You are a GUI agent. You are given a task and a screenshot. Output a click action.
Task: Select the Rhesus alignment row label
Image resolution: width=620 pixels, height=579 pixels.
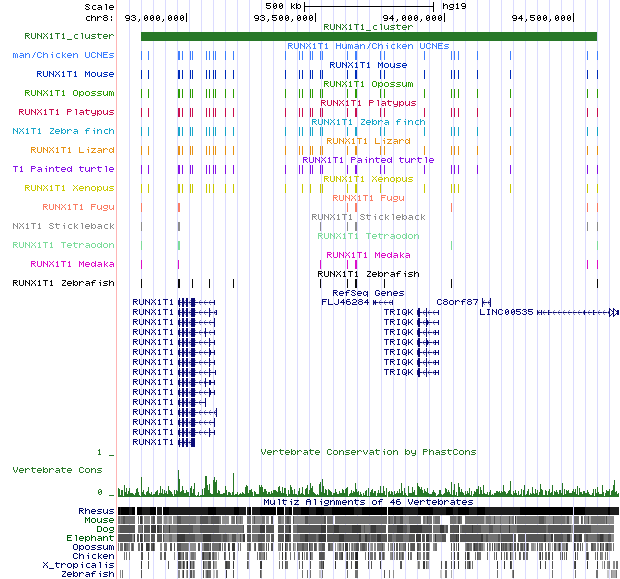(x=95, y=511)
